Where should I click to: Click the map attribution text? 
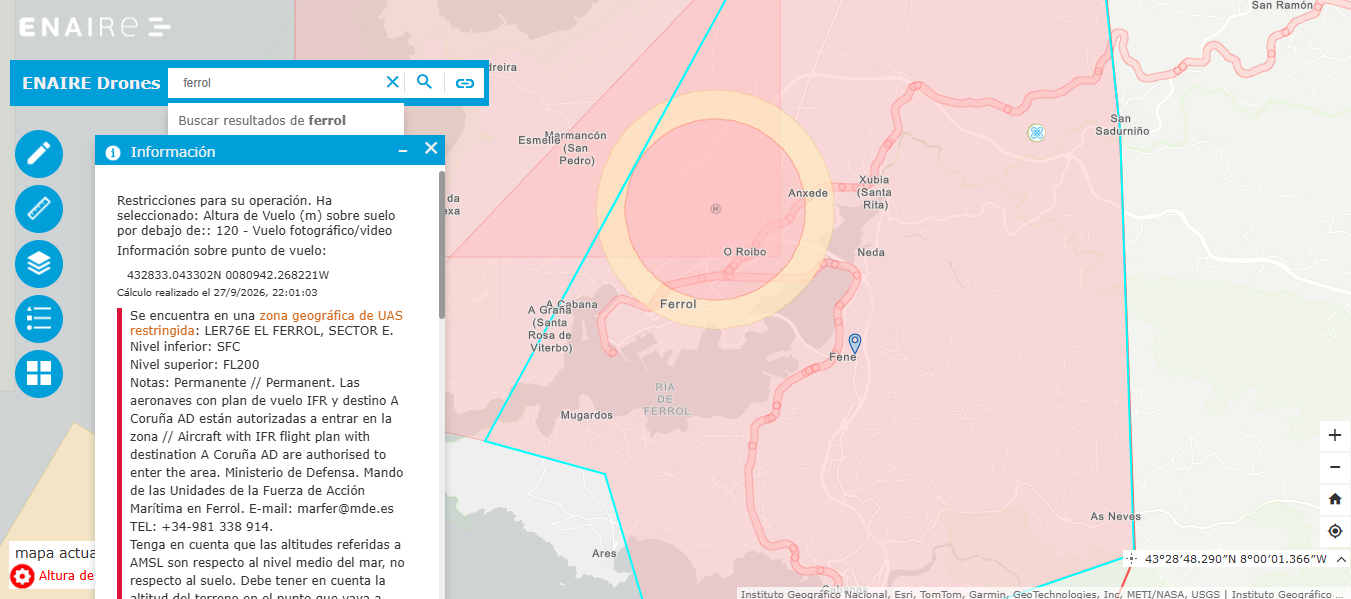(1044, 594)
